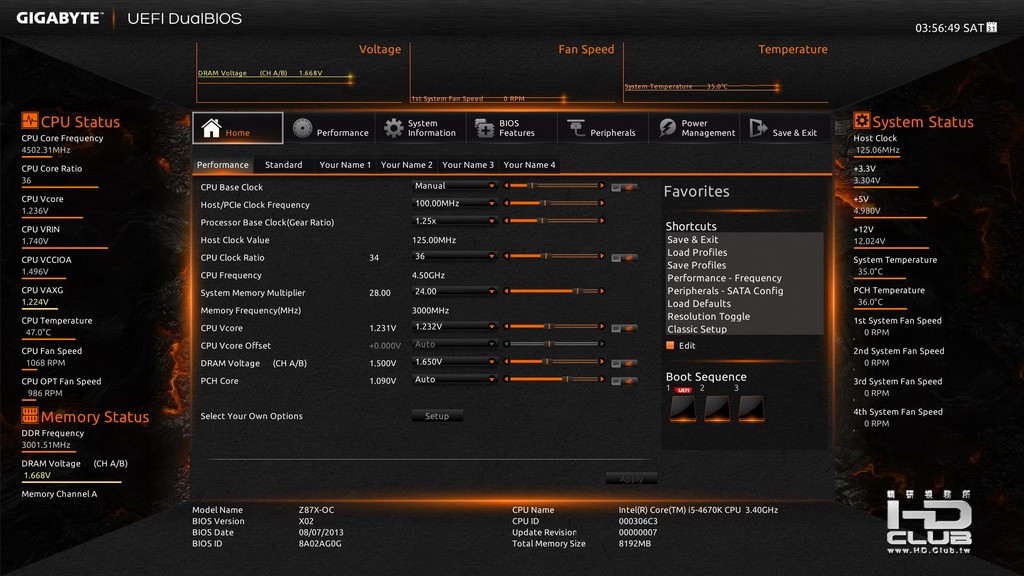
Task: Toggle the CPU Clock Ratio on/off switch
Action: (624, 258)
